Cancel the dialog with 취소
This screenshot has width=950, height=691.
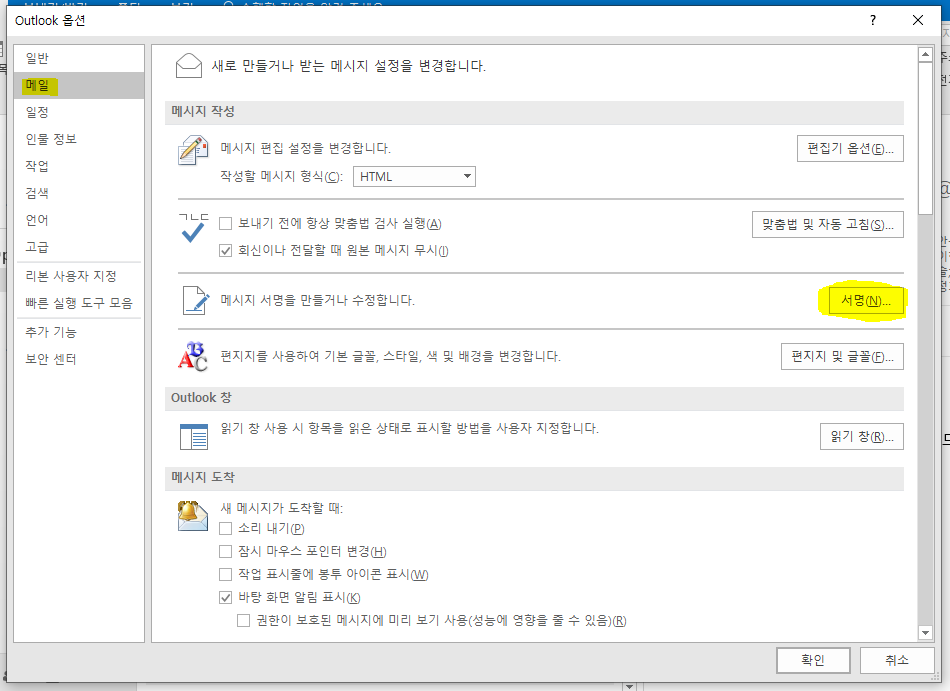point(897,660)
